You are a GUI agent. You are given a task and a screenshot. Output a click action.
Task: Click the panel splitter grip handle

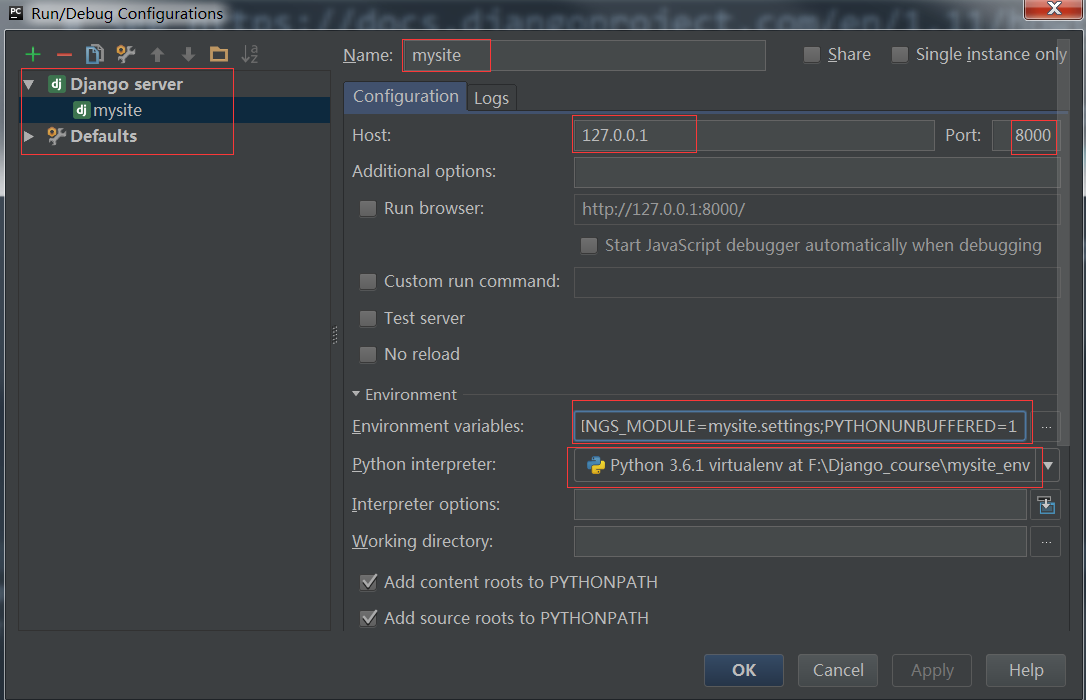(x=335, y=335)
